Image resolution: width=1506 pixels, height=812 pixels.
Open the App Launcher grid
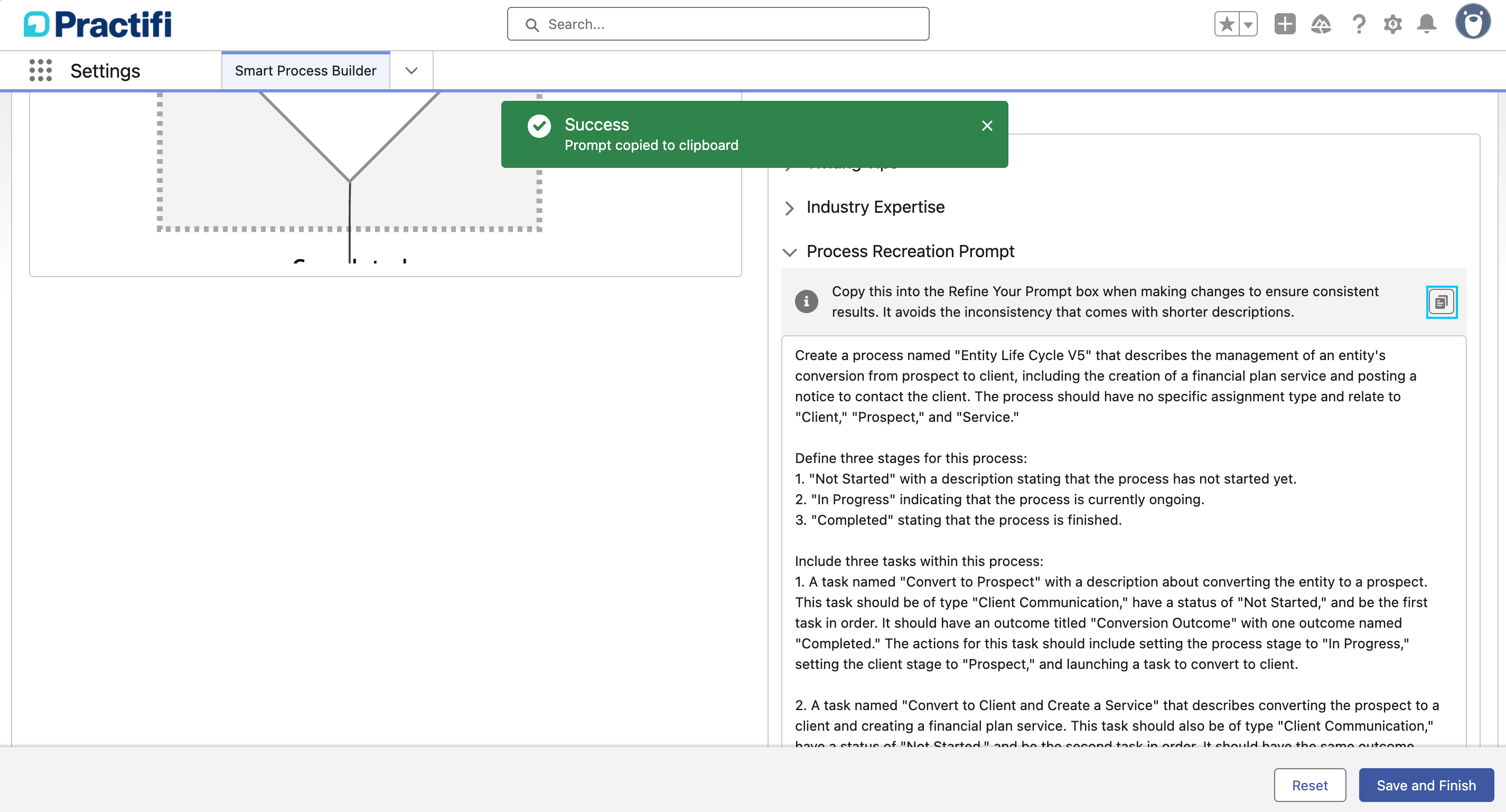tap(40, 70)
